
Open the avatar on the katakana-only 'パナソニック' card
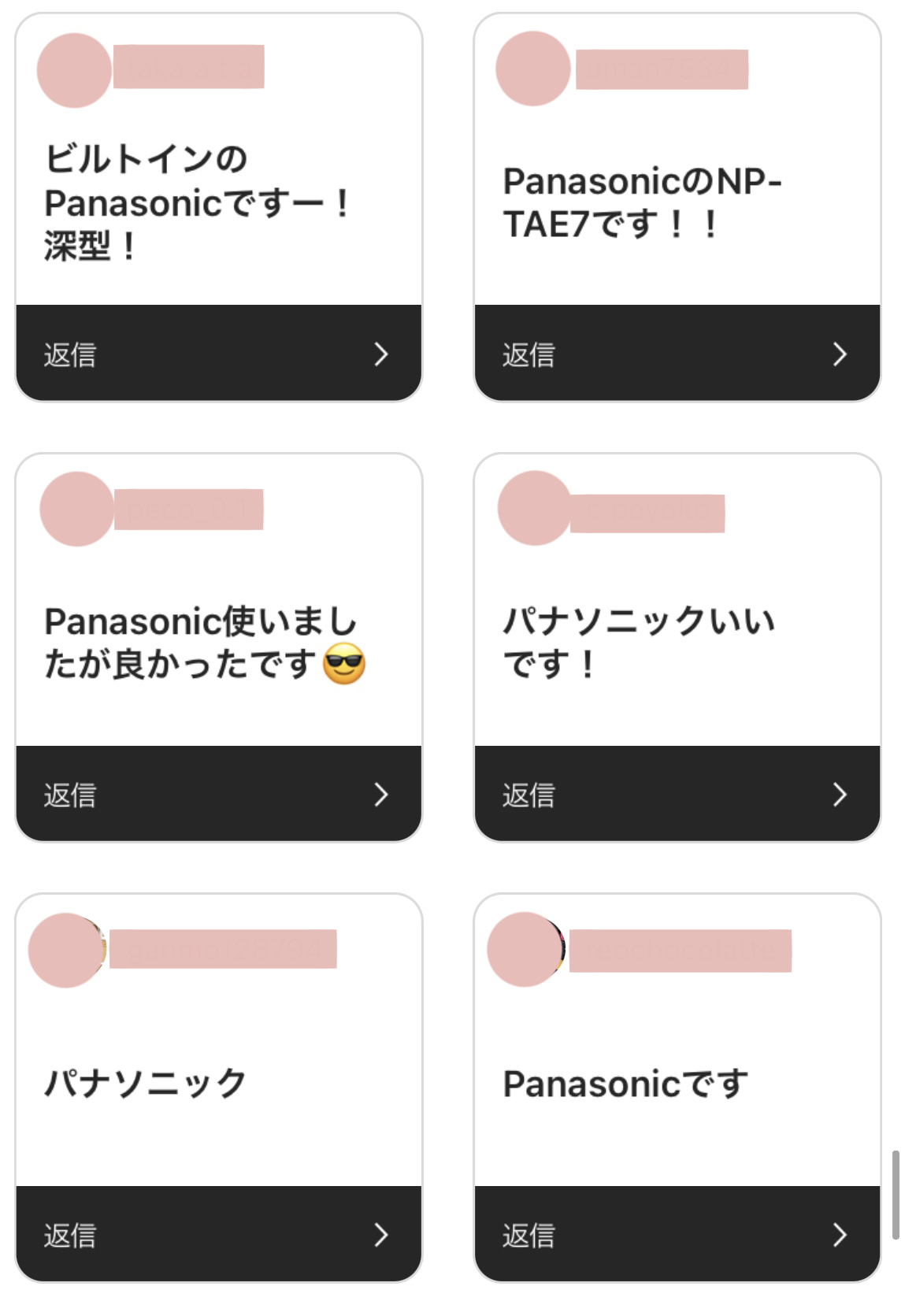tap(66, 950)
